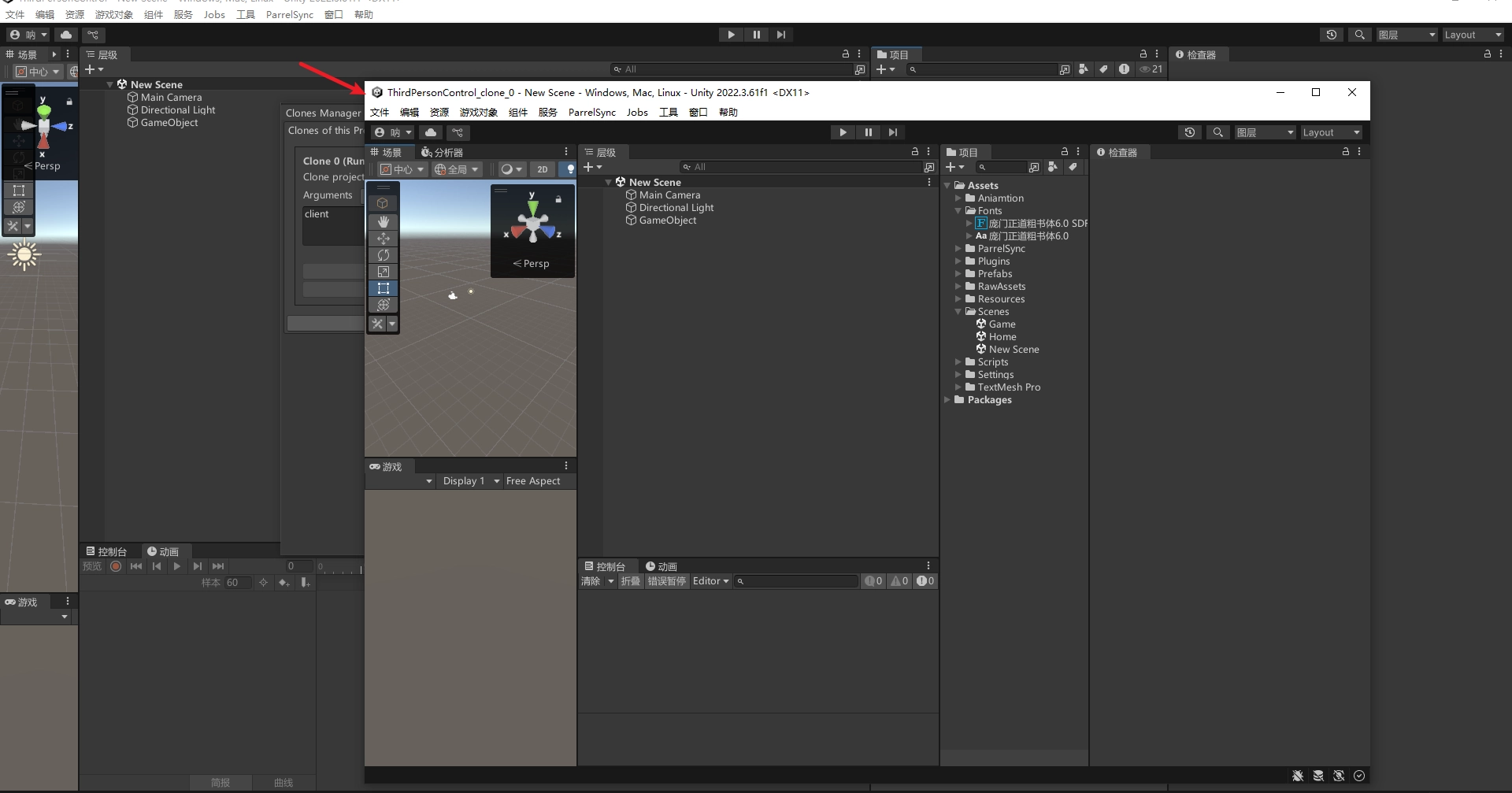Click the Pause button in the clone window
Screen dimensions: 1512x793
coord(868,132)
